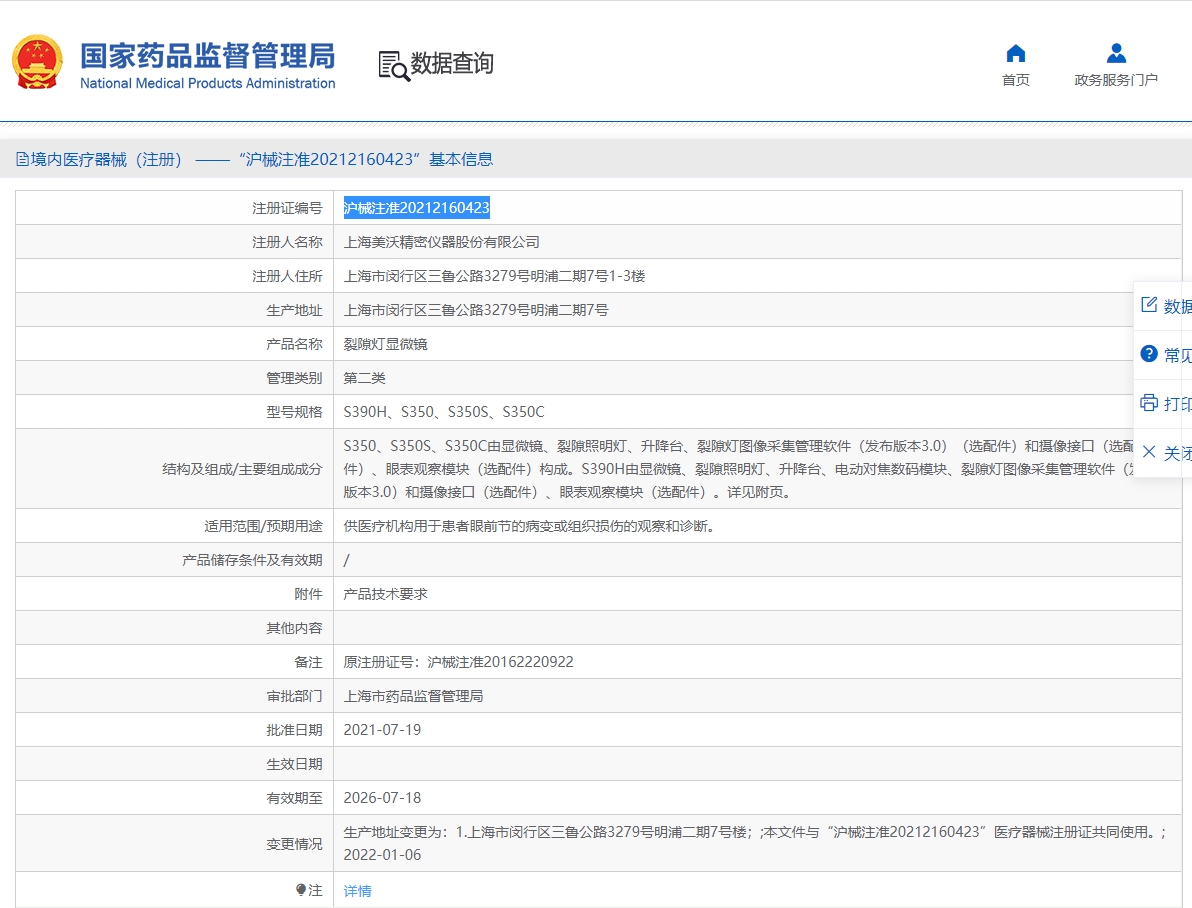Click the 产品名称 row label

click(294, 344)
